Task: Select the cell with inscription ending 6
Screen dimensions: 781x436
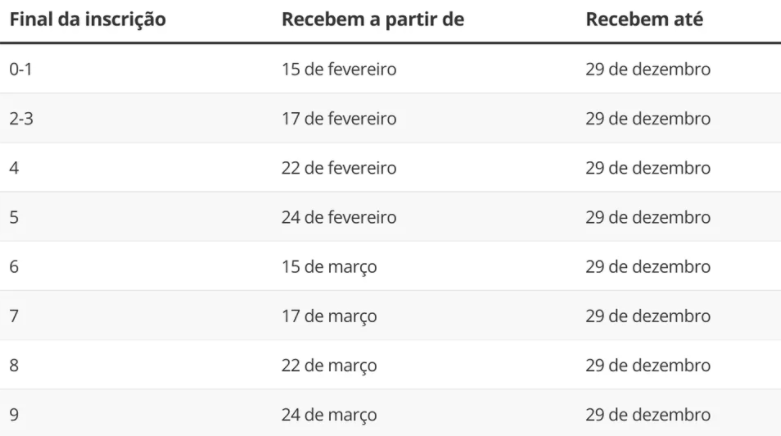Action: click(x=14, y=267)
